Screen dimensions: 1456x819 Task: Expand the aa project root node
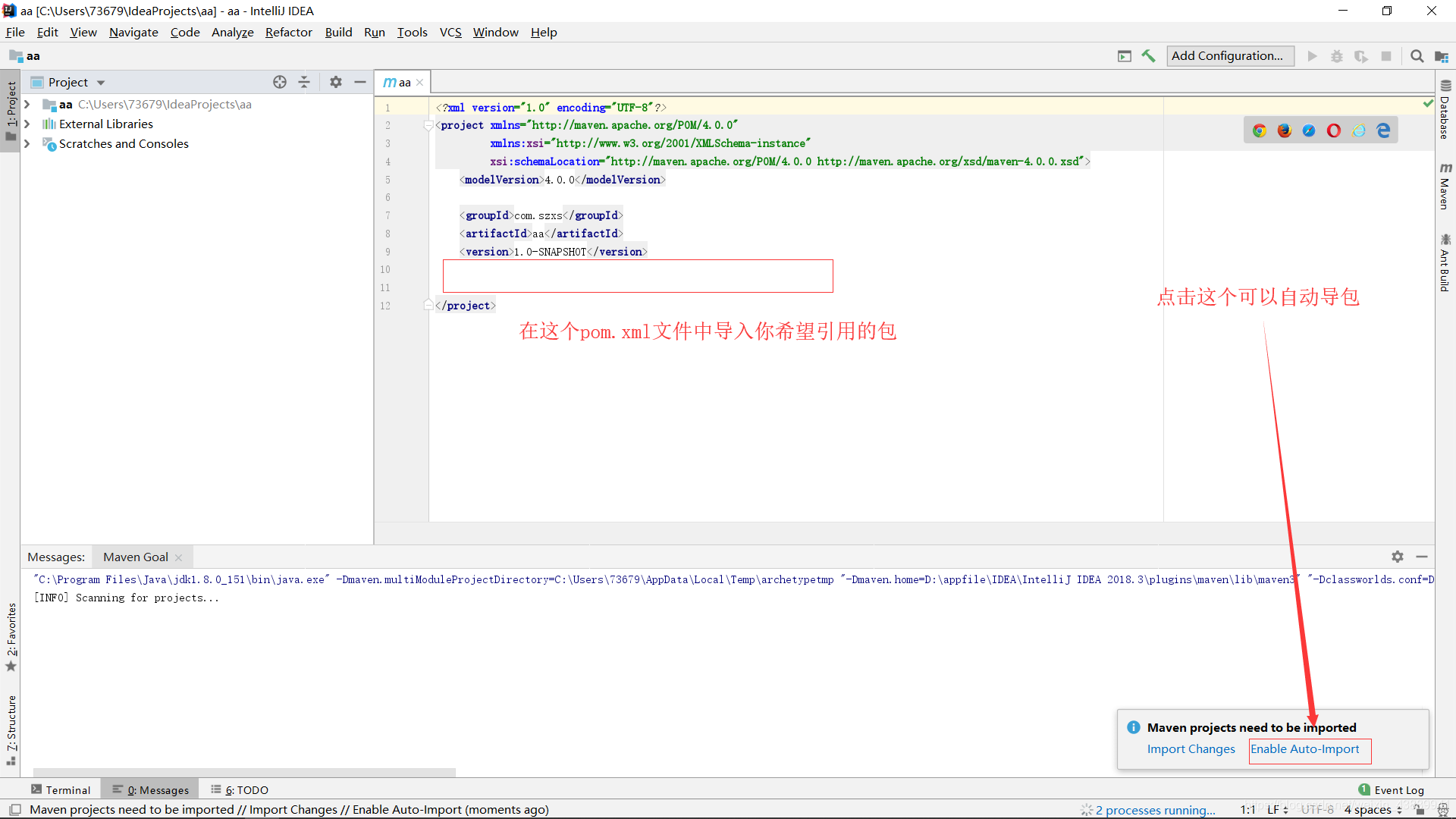pyautogui.click(x=27, y=104)
